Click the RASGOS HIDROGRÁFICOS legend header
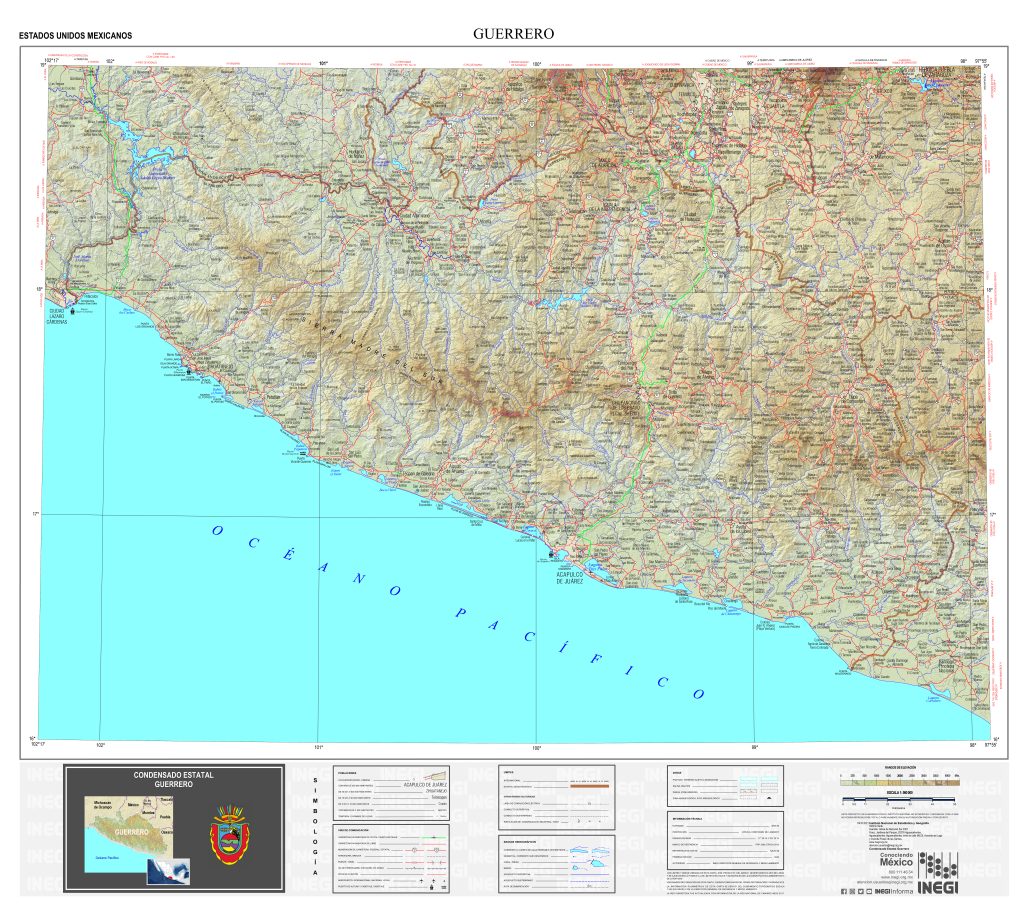The width and height of the screenshot is (1024, 910). coord(520,842)
